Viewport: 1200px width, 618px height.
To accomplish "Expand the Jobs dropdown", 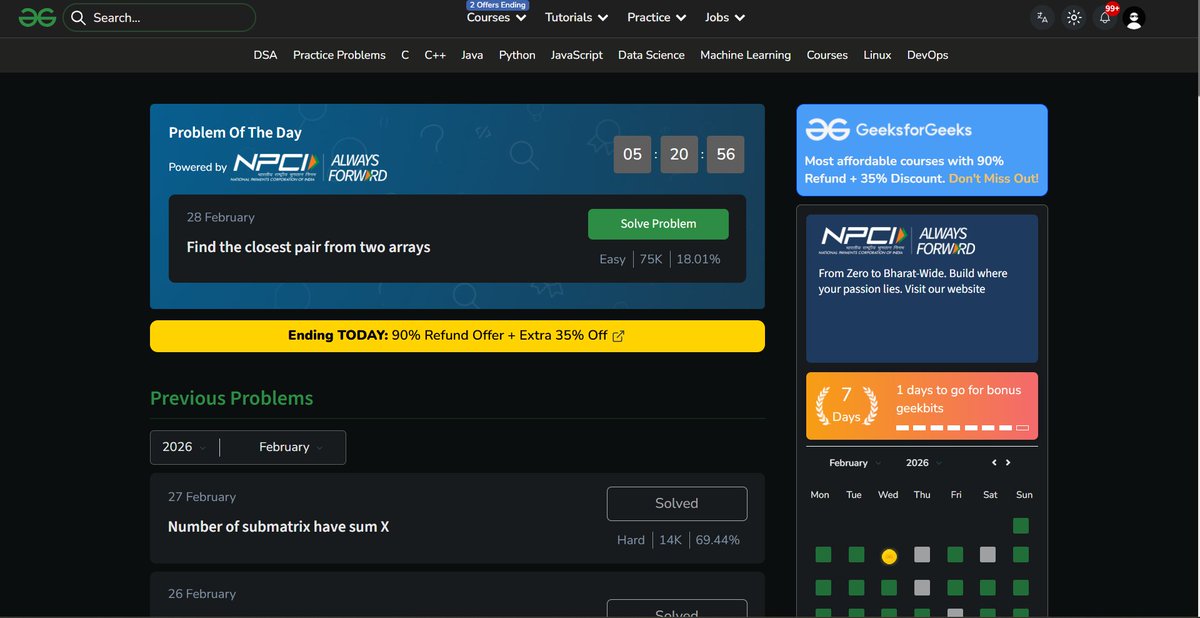I will coord(725,17).
